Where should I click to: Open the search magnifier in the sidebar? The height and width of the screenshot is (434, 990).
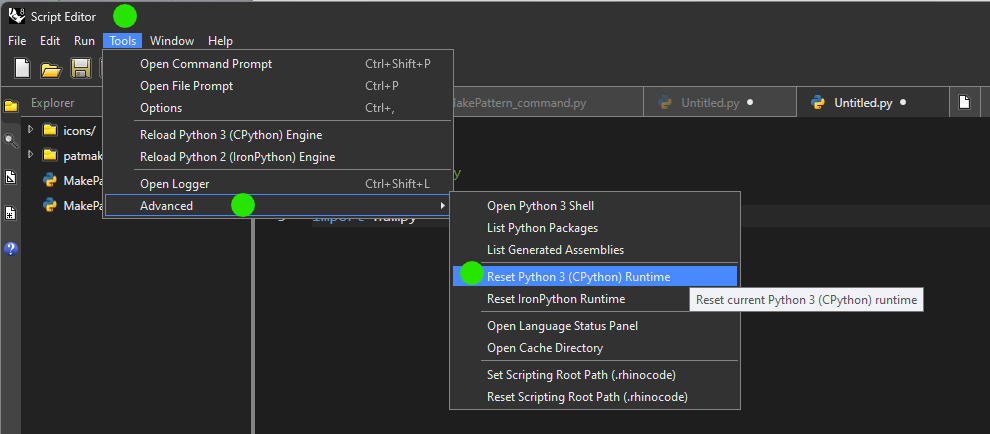[11, 141]
